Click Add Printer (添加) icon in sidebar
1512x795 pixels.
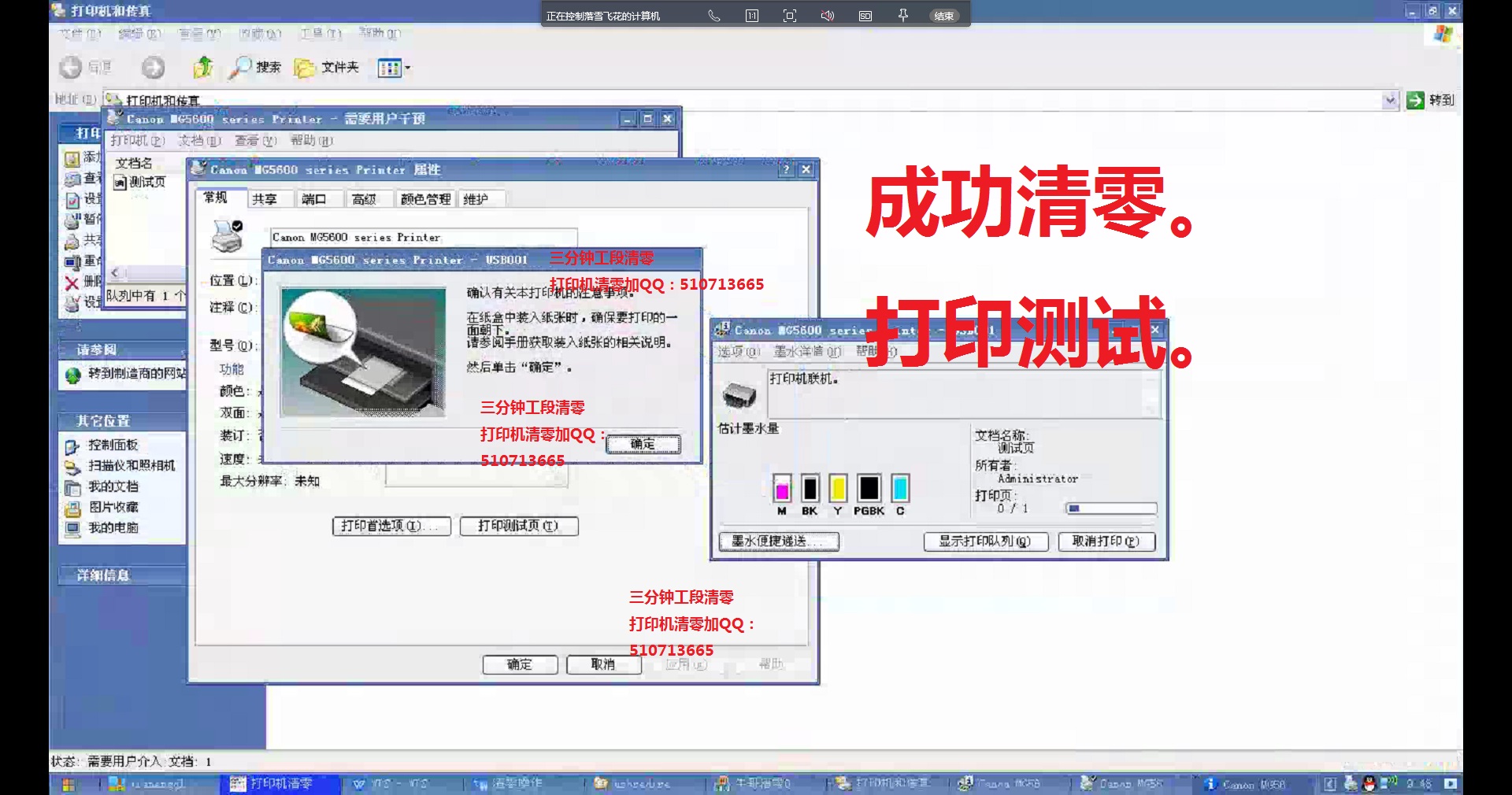(72, 158)
